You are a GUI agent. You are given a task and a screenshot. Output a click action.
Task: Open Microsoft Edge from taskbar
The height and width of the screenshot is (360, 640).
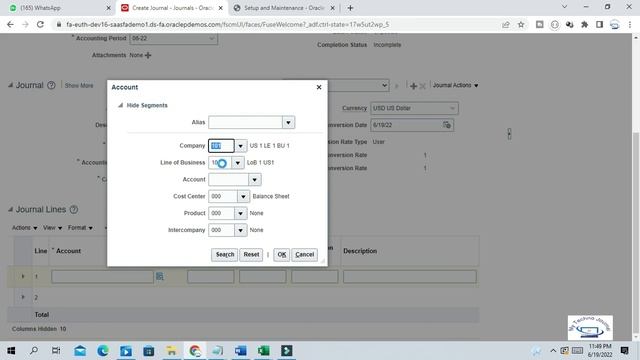[x=103, y=351]
